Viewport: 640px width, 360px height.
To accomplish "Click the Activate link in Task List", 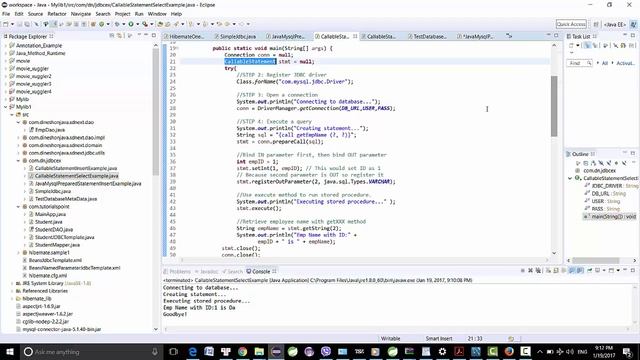I will tap(625, 63).
